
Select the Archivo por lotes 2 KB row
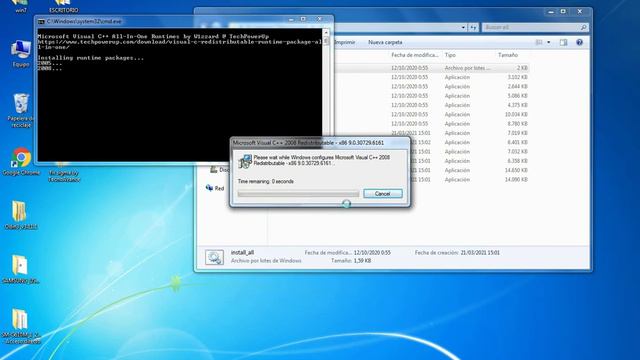coord(432,68)
